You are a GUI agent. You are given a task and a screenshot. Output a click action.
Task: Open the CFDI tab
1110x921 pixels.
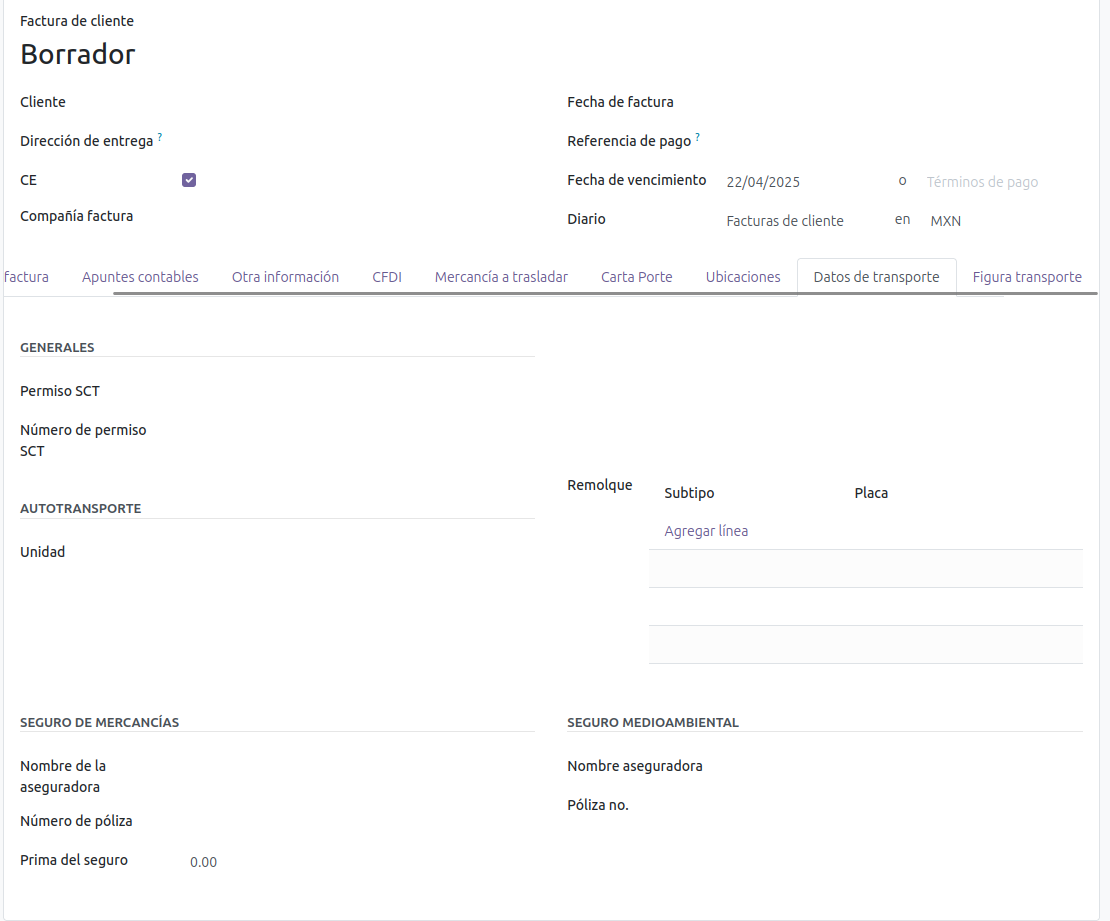tap(387, 277)
